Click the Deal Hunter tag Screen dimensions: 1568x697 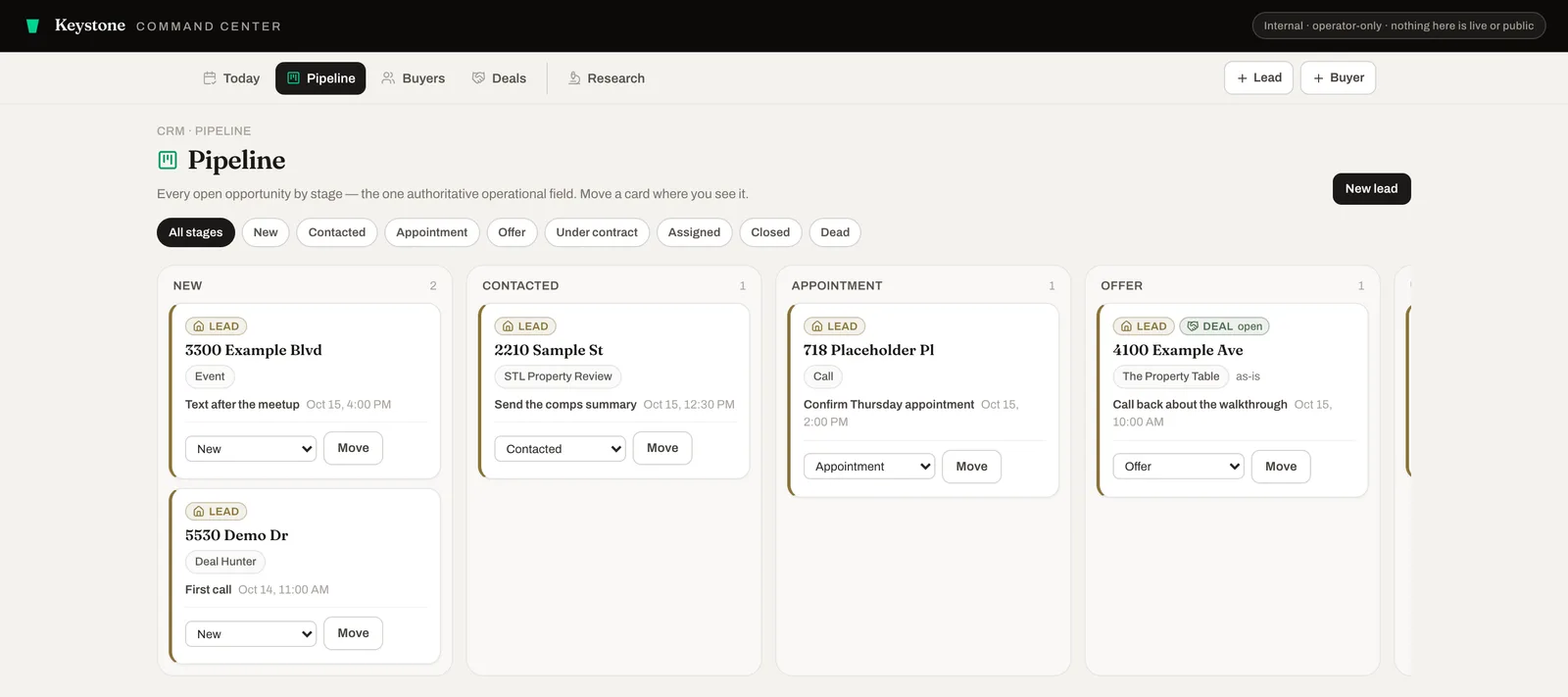[x=225, y=562]
